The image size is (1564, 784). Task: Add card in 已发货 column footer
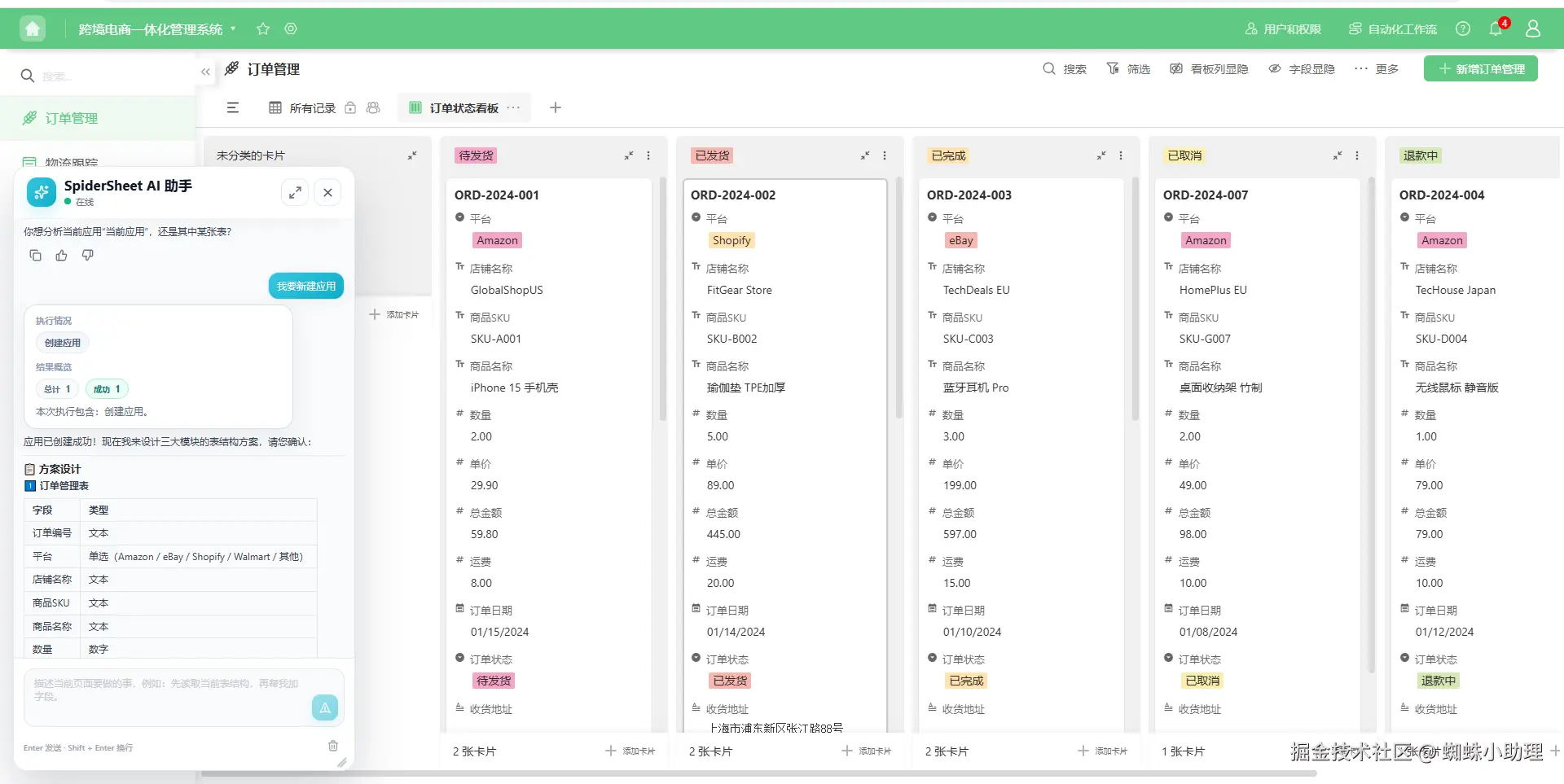(867, 751)
